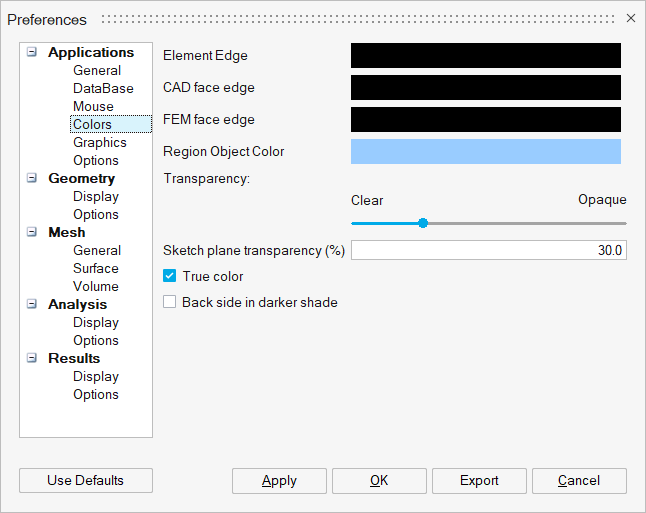
Task: Click the Transparency slider handle
Action: 423,223
